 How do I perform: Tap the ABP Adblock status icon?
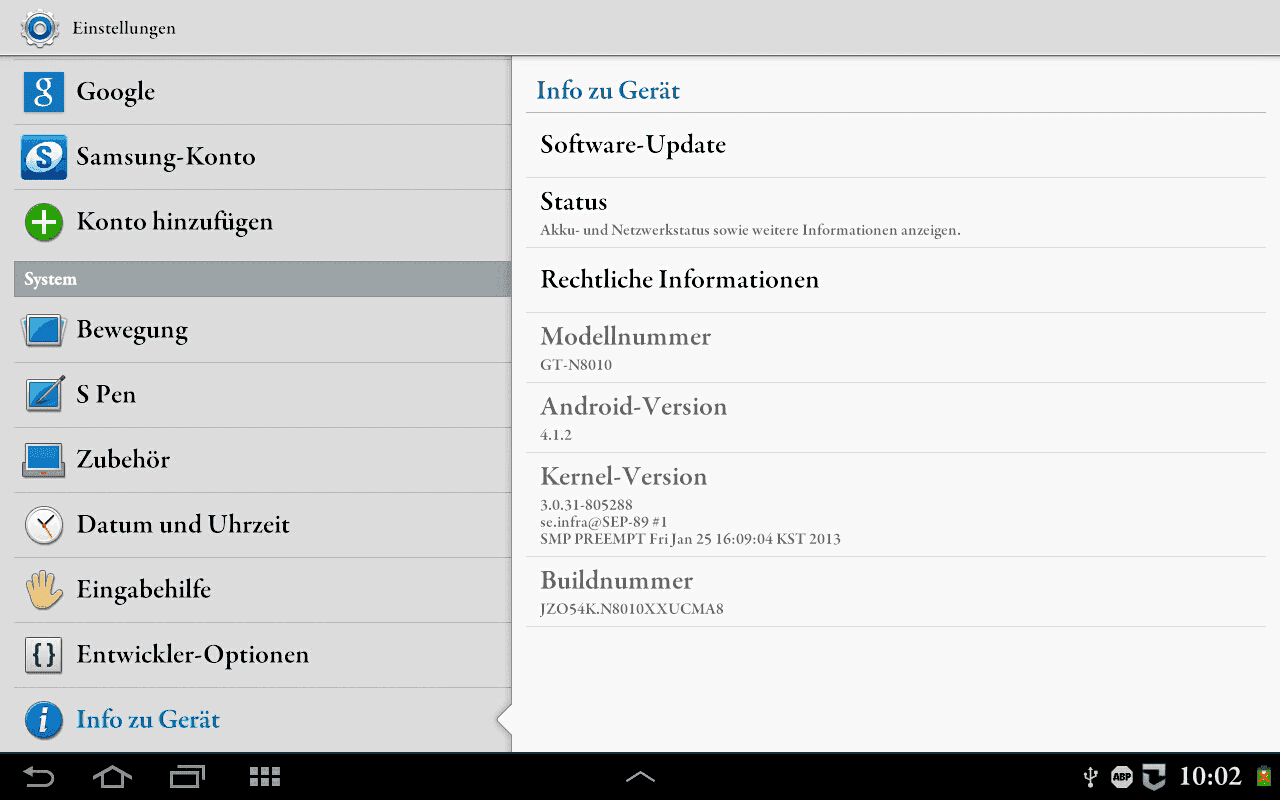pyautogui.click(x=1122, y=777)
